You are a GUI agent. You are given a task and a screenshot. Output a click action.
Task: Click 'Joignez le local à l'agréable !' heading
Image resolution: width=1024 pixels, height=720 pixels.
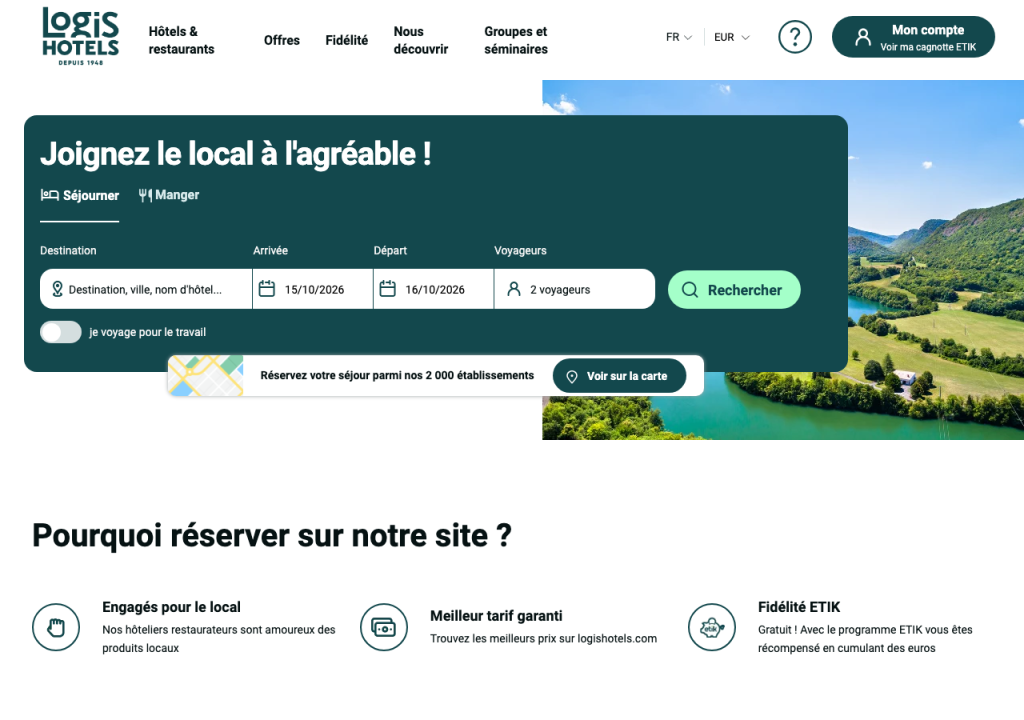[x=236, y=154]
